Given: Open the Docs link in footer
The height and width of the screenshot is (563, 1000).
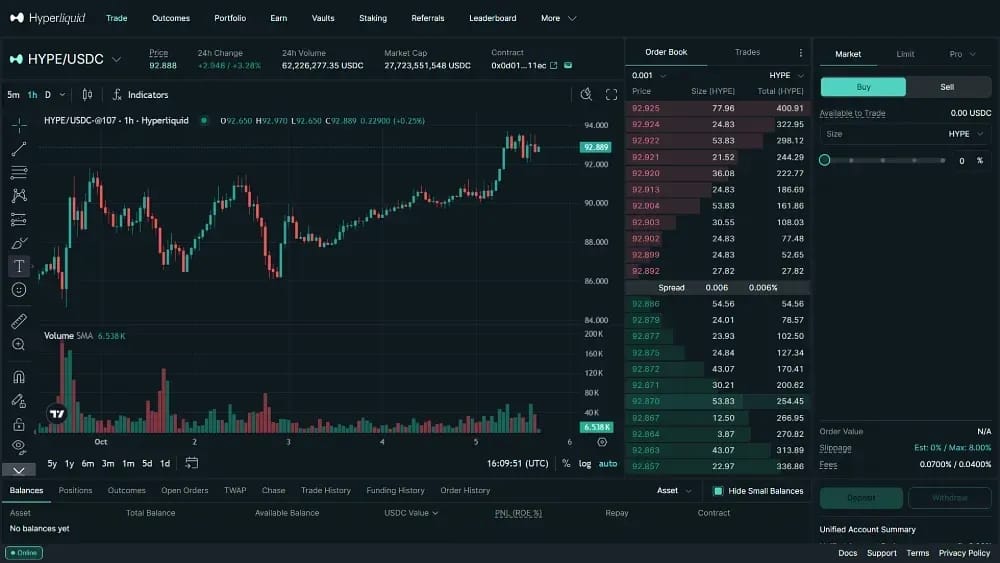Looking at the screenshot, I should pos(848,553).
